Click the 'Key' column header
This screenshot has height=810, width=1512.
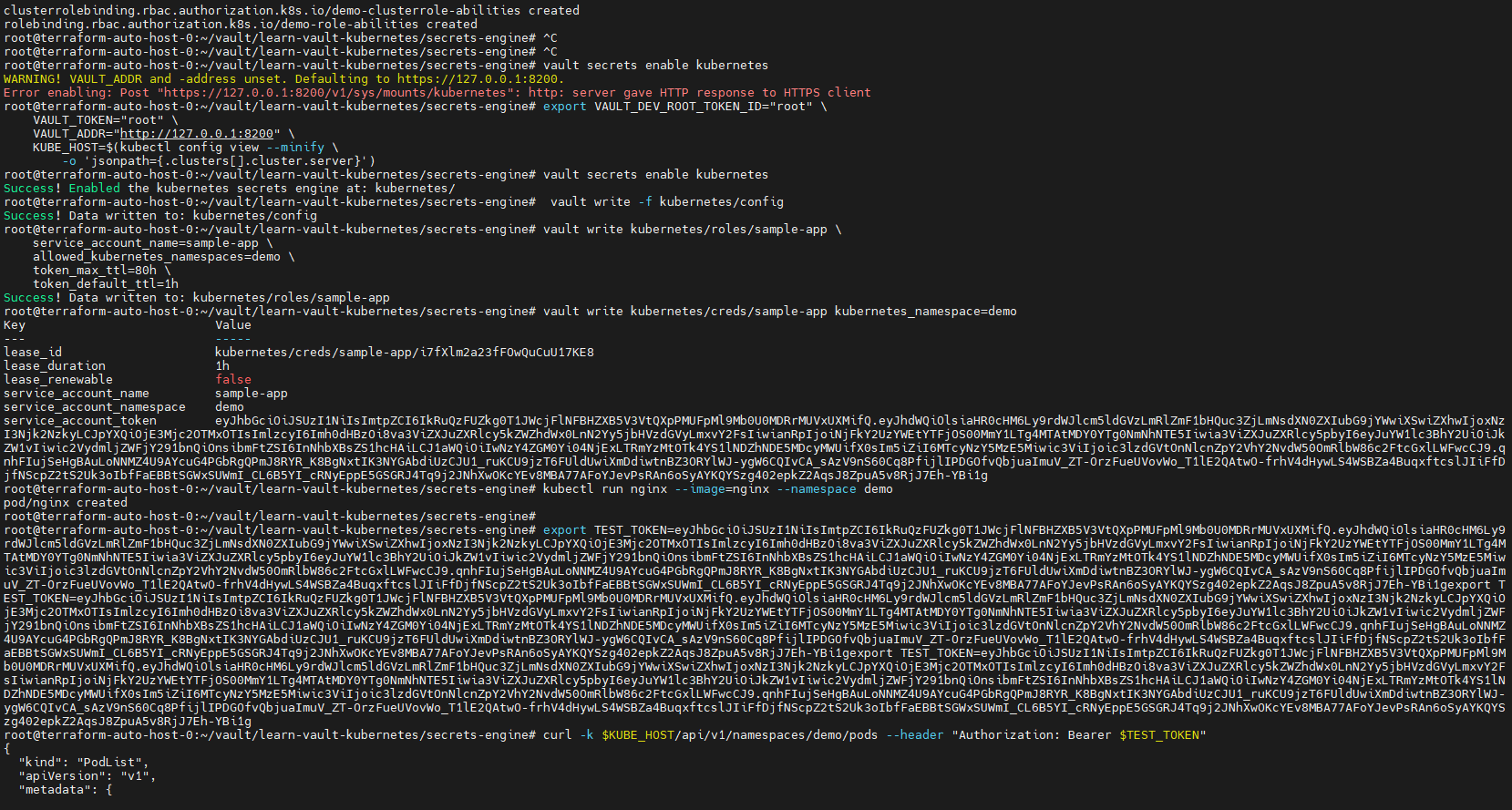(15, 324)
